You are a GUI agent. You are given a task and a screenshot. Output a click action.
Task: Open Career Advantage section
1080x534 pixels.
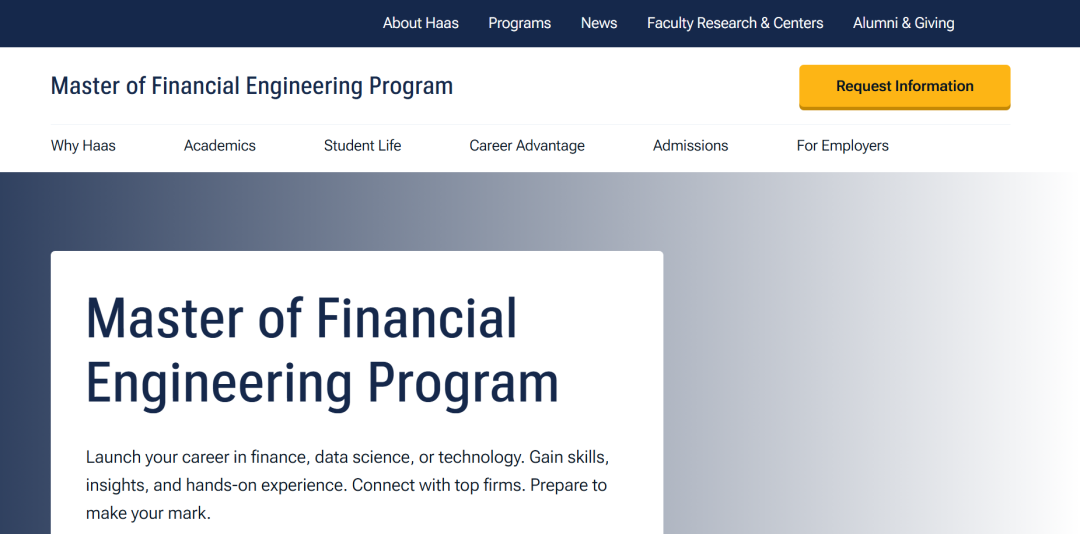pyautogui.click(x=527, y=146)
